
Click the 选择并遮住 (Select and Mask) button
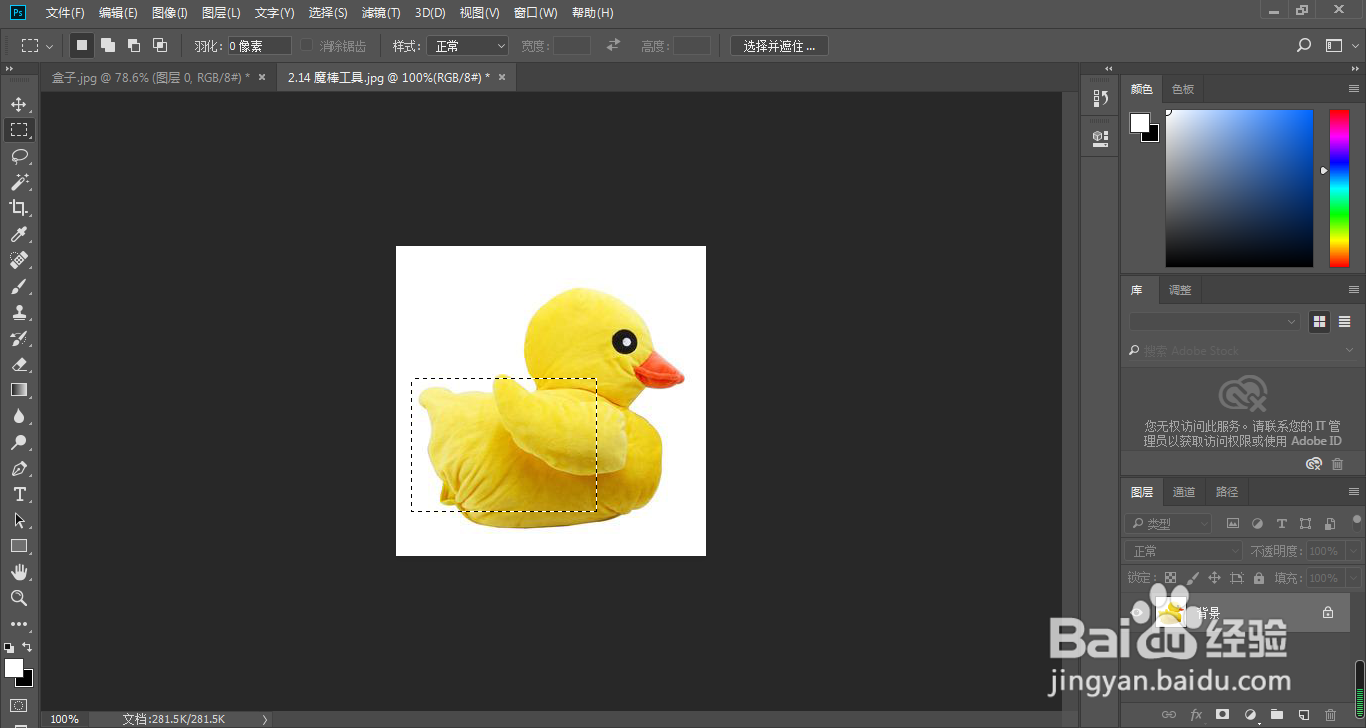point(779,46)
